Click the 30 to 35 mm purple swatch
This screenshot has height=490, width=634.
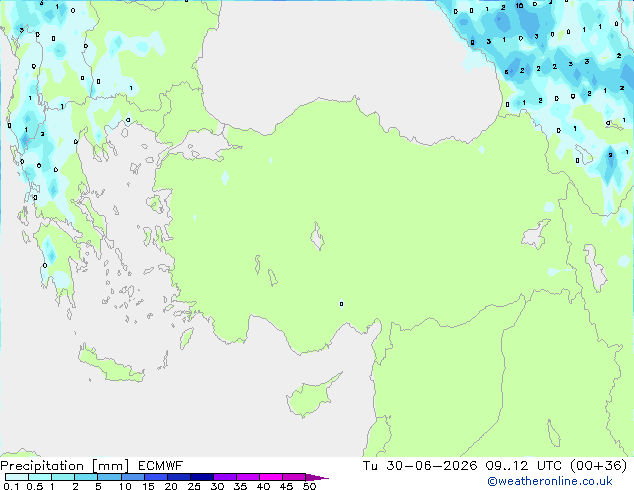coord(224,477)
